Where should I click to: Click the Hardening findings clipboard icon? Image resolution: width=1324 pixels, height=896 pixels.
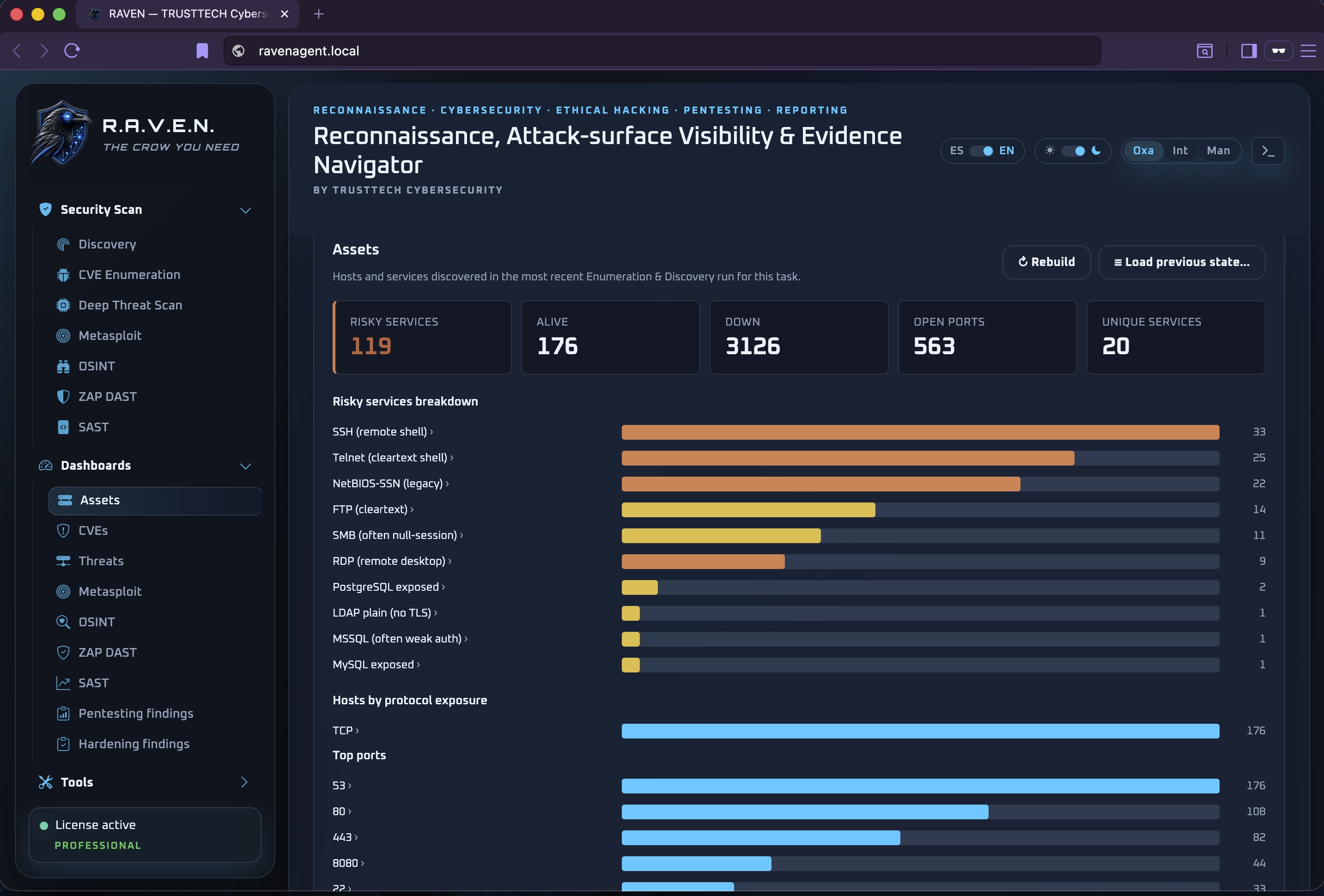pos(63,744)
